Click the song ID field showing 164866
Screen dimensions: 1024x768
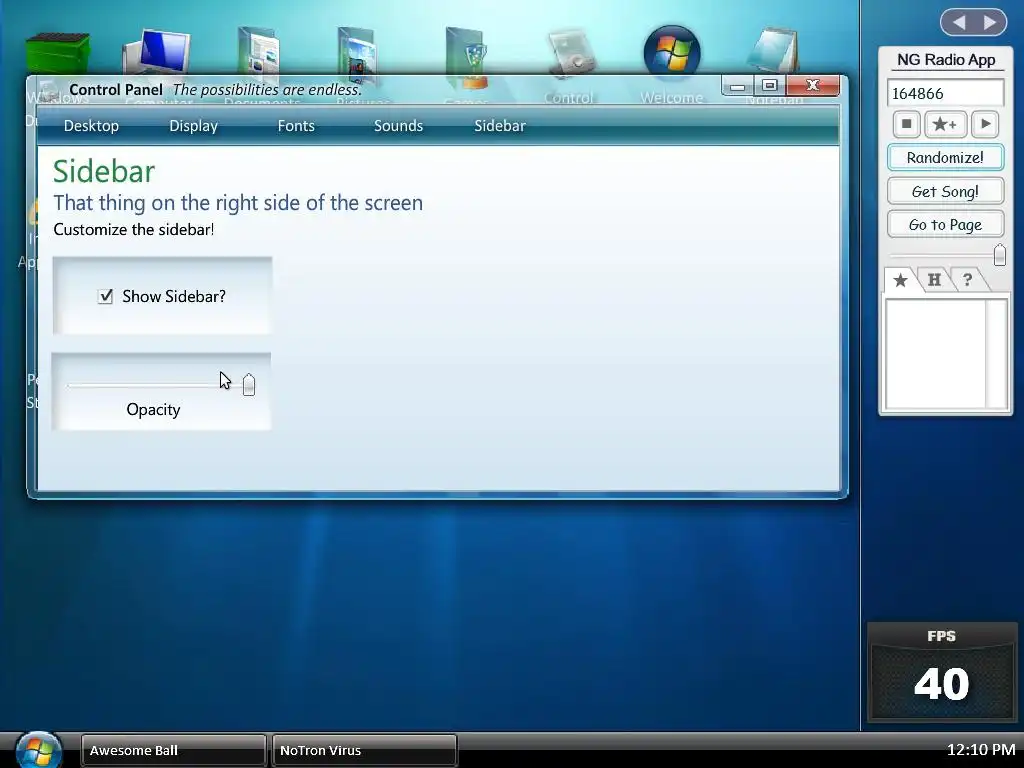(x=945, y=93)
